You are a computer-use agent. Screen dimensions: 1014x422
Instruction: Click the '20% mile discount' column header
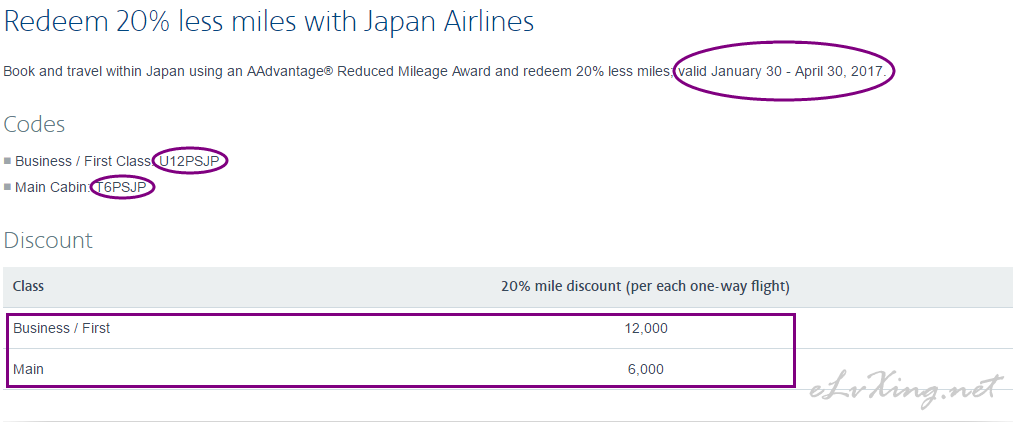pyautogui.click(x=645, y=286)
